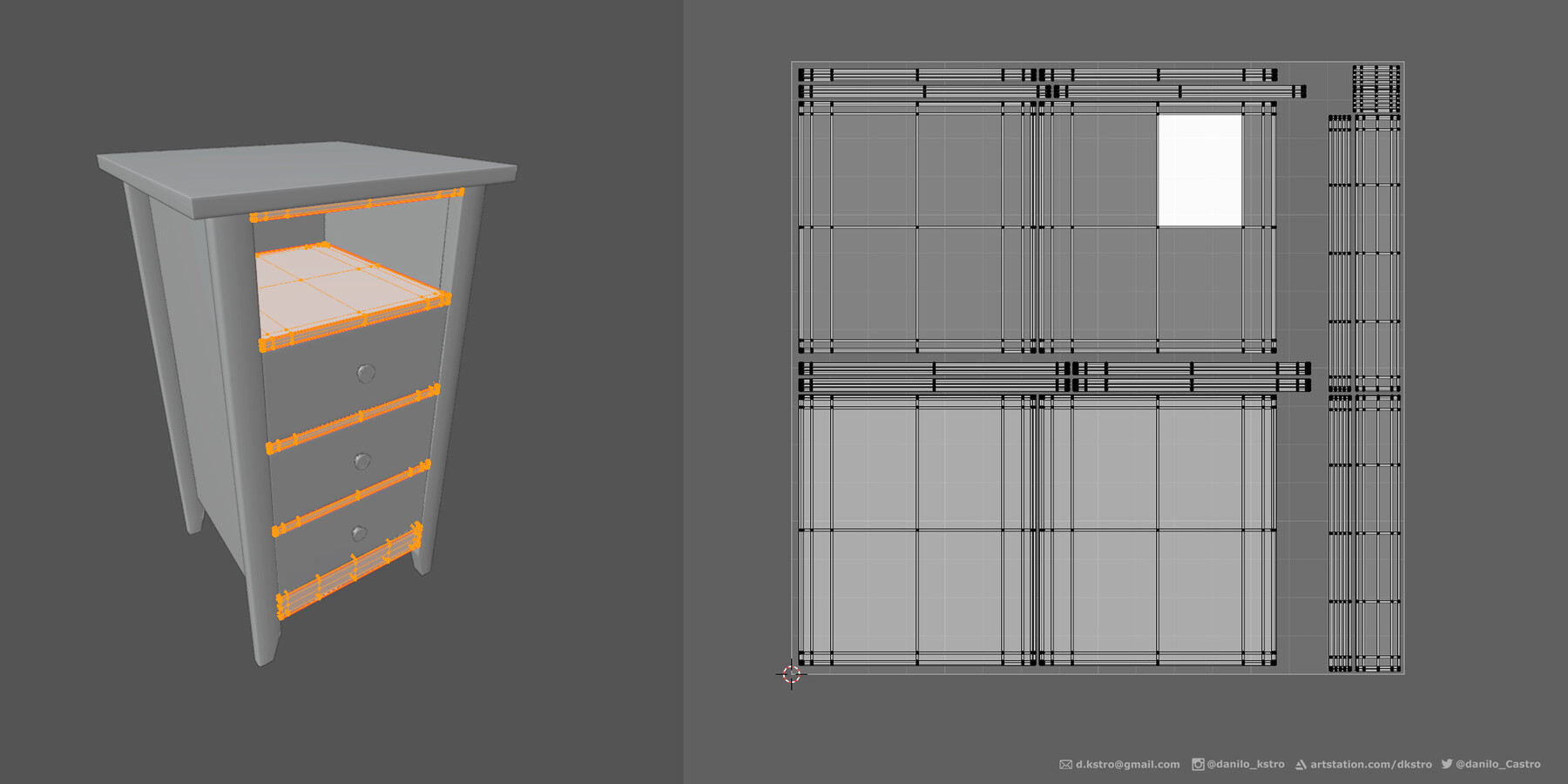Open the d.kstro@gmail.com email link
This screenshot has width=1568, height=784.
pyautogui.click(x=1128, y=764)
